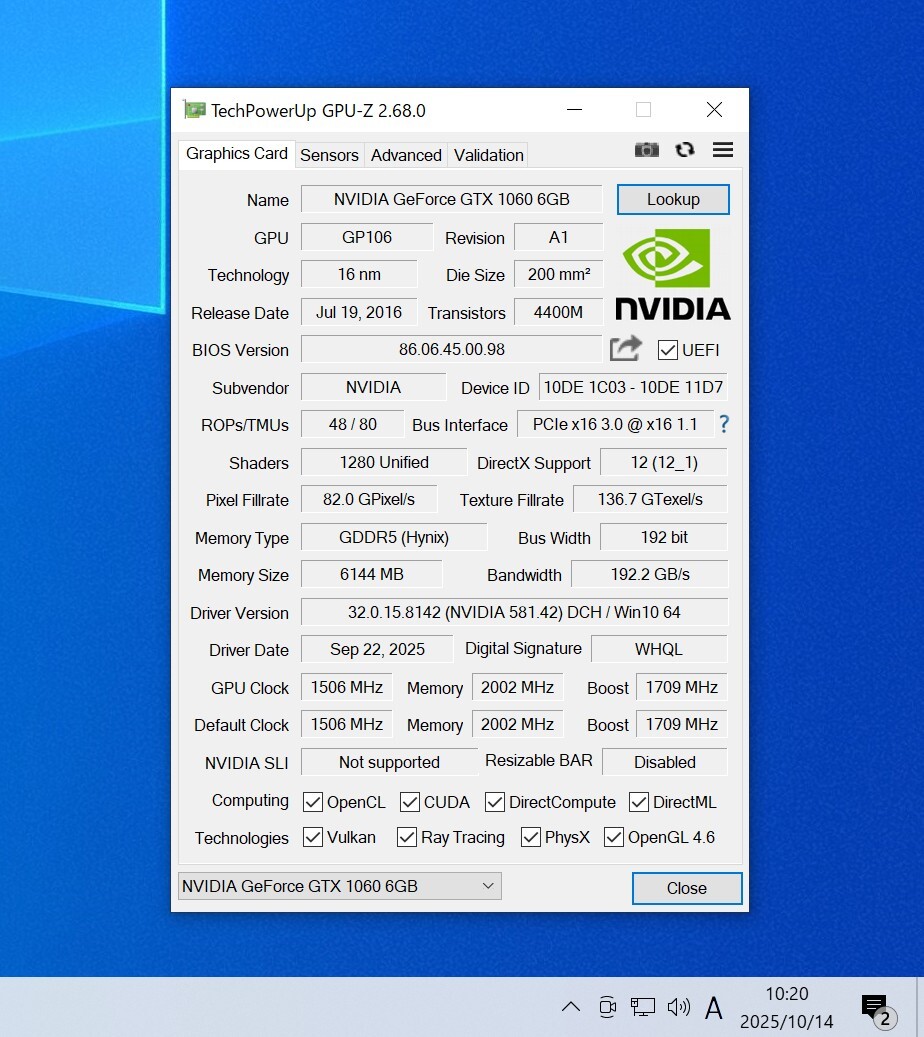
Task: Click the NVIDIA logo image
Action: (x=672, y=274)
